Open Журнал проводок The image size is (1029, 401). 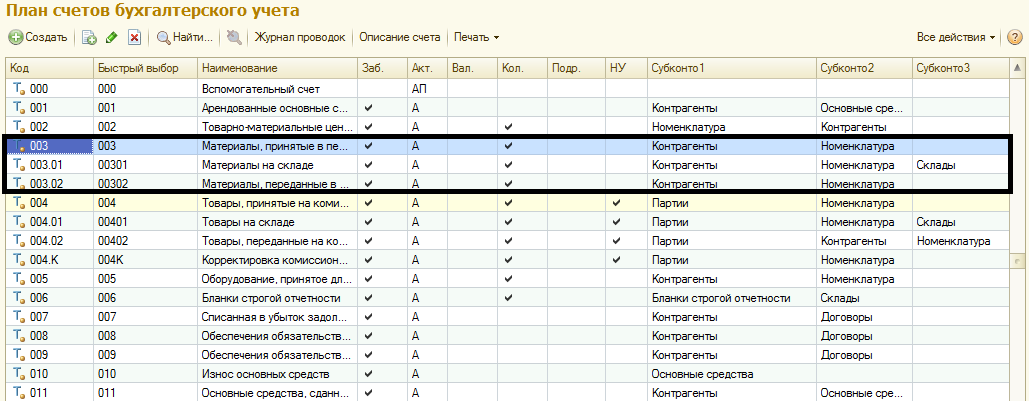coord(300,38)
